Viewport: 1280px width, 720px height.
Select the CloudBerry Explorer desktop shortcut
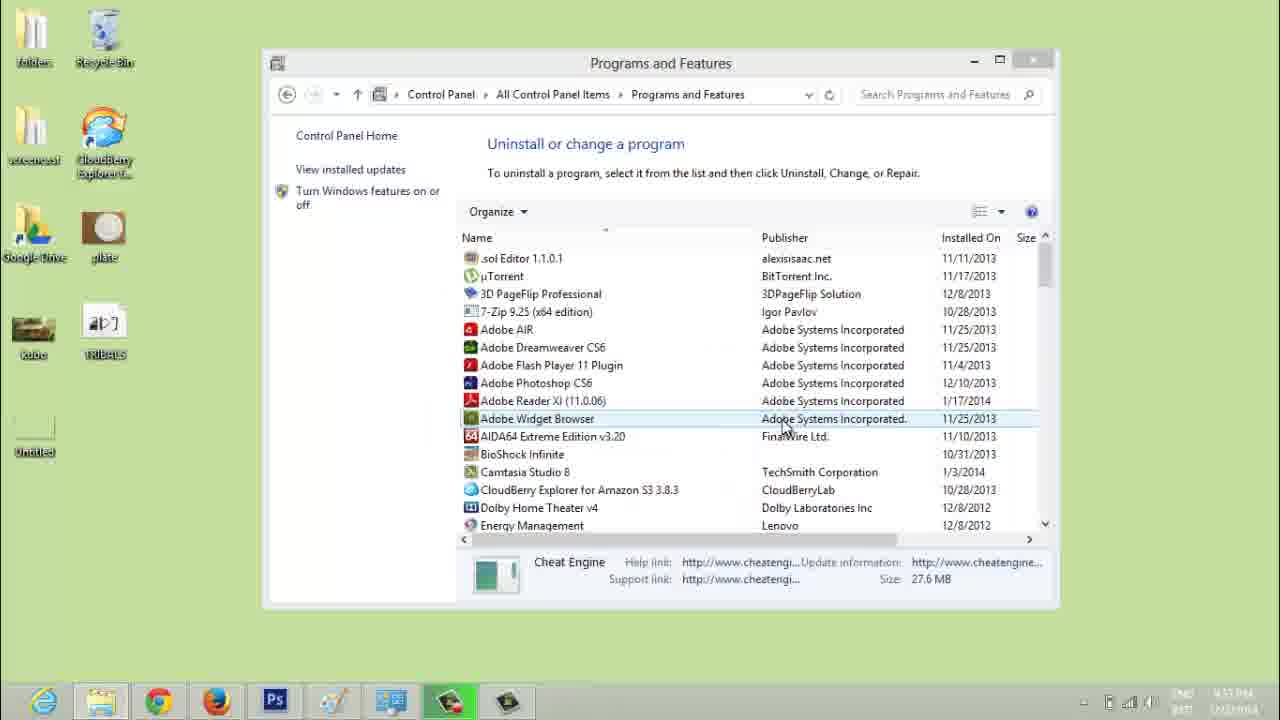(x=105, y=144)
